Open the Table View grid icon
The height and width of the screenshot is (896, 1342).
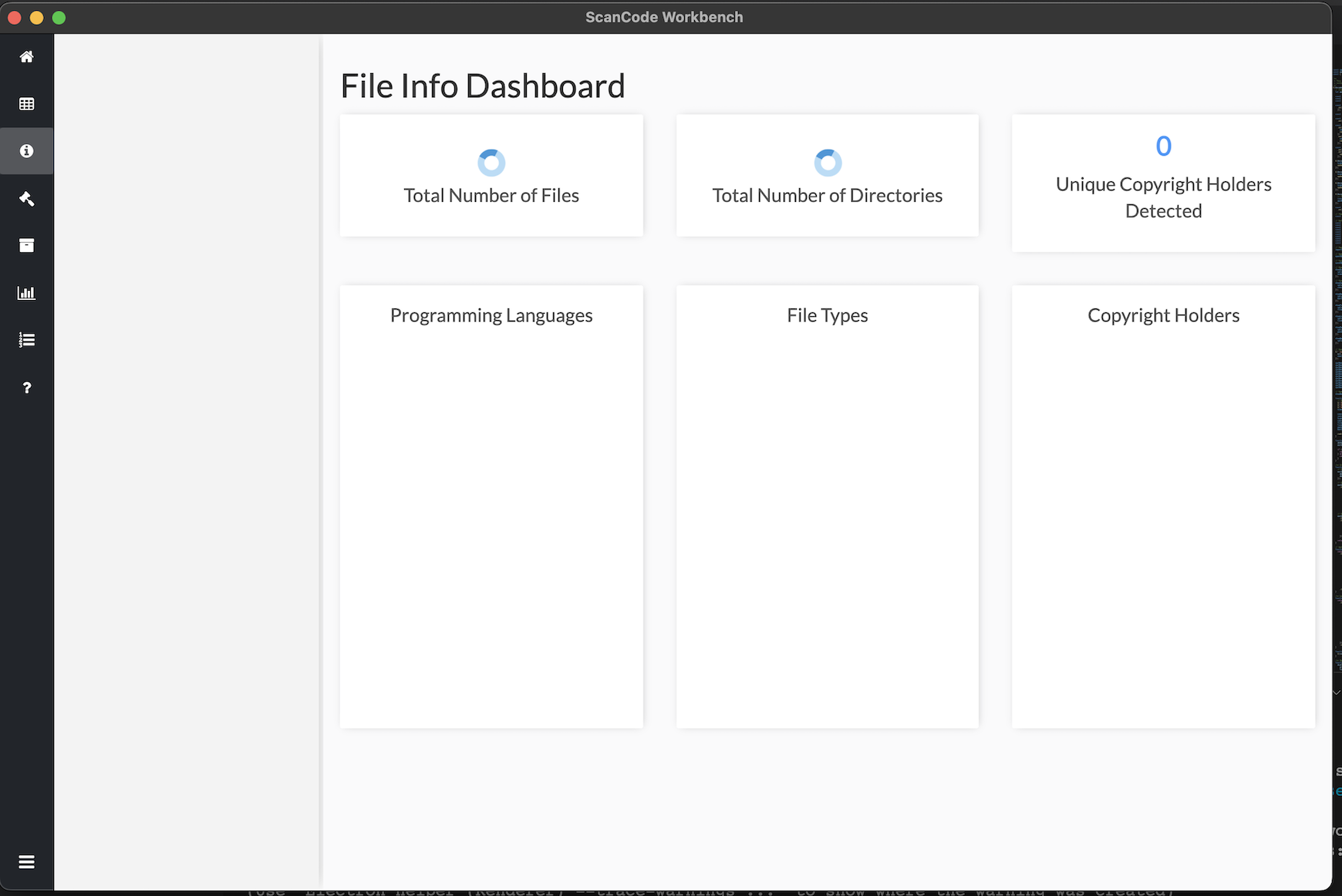click(x=26, y=104)
